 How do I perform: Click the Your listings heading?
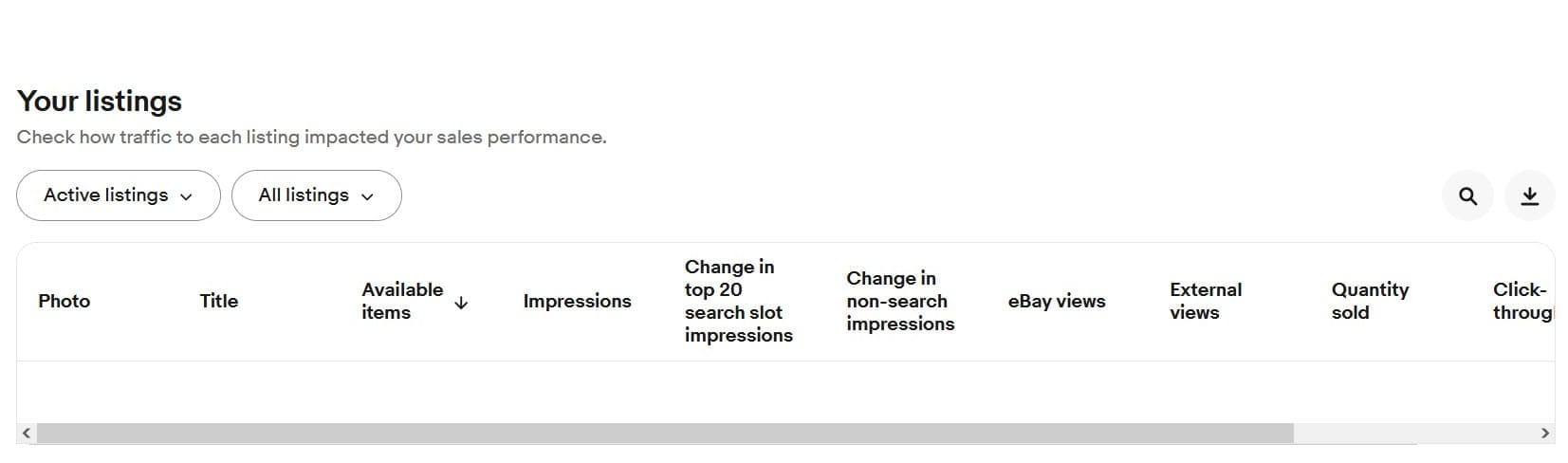(x=100, y=102)
